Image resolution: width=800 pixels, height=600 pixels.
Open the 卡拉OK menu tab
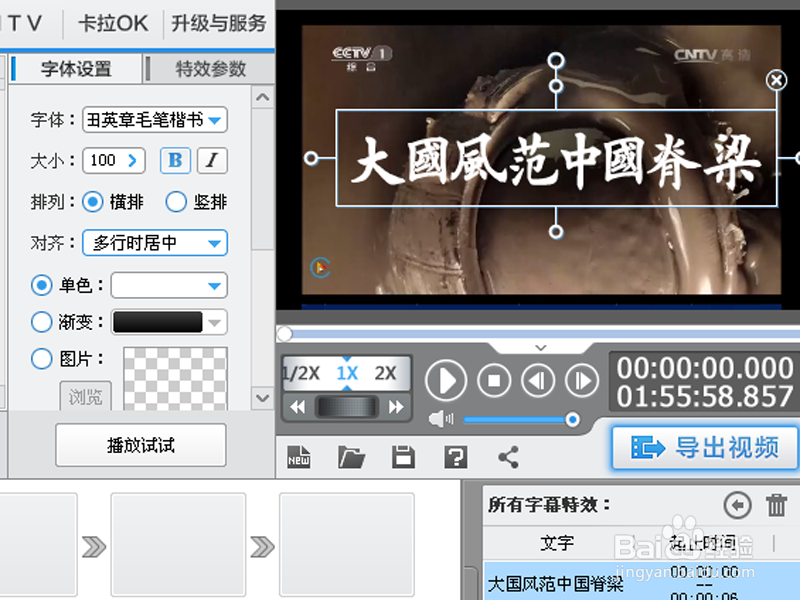coord(113,23)
